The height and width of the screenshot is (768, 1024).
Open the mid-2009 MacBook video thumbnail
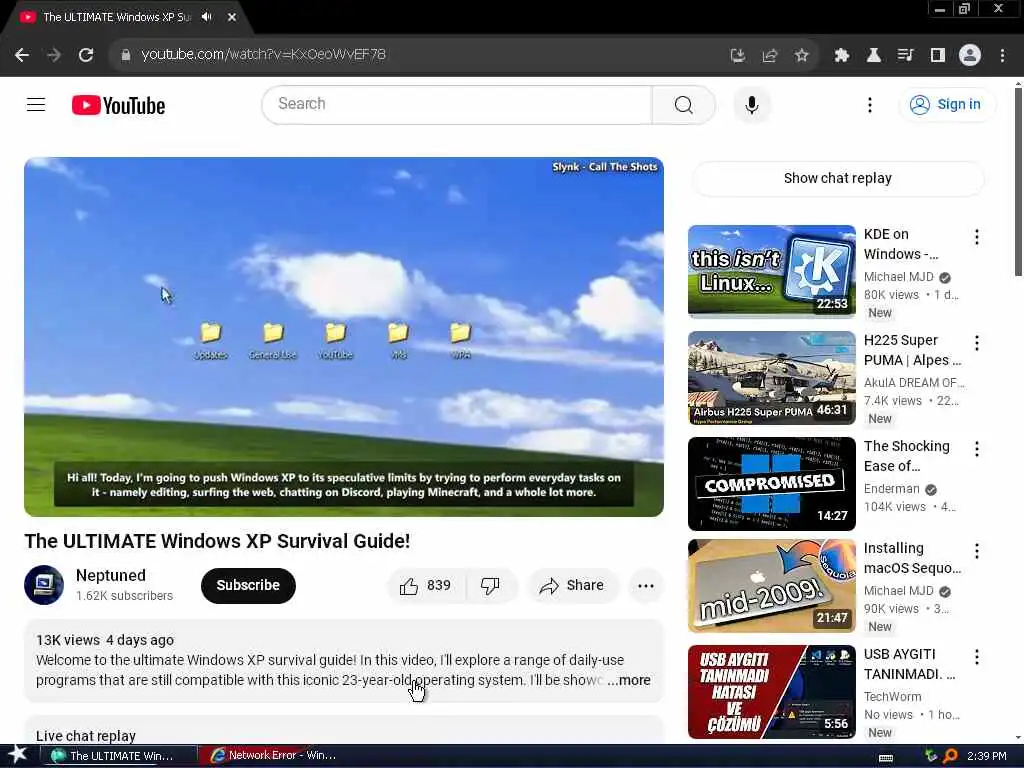771,586
